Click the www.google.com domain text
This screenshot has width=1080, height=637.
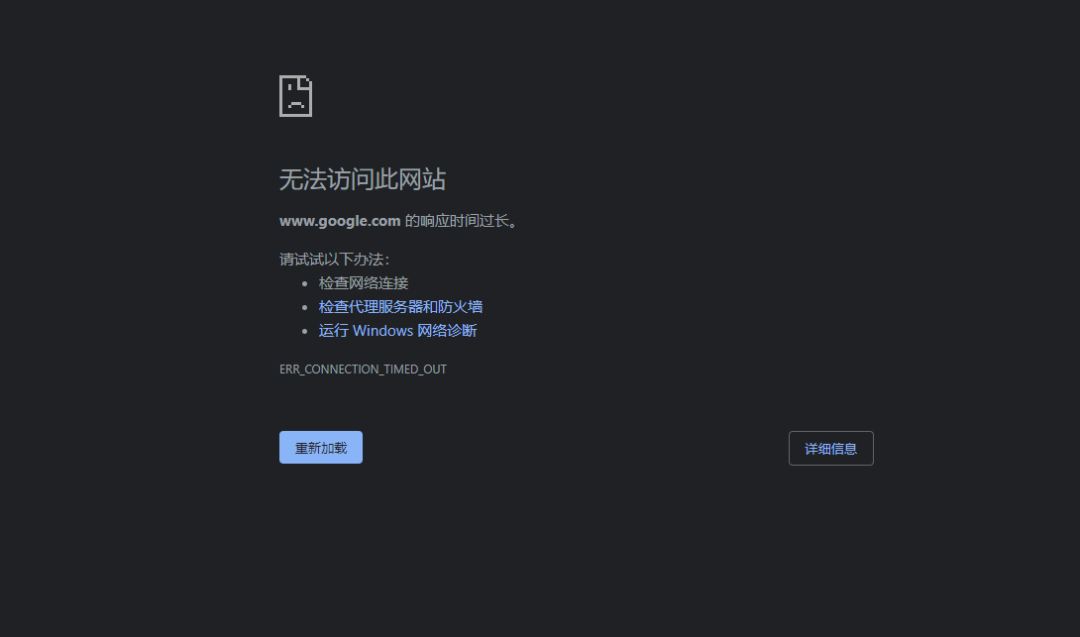coord(340,220)
